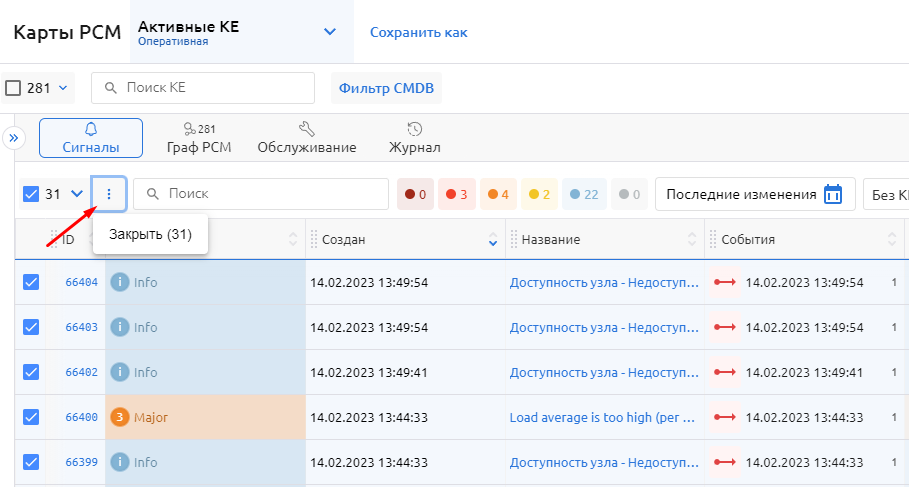
Task: Choose Закрыть (31) from the popup menu
Action: point(150,234)
